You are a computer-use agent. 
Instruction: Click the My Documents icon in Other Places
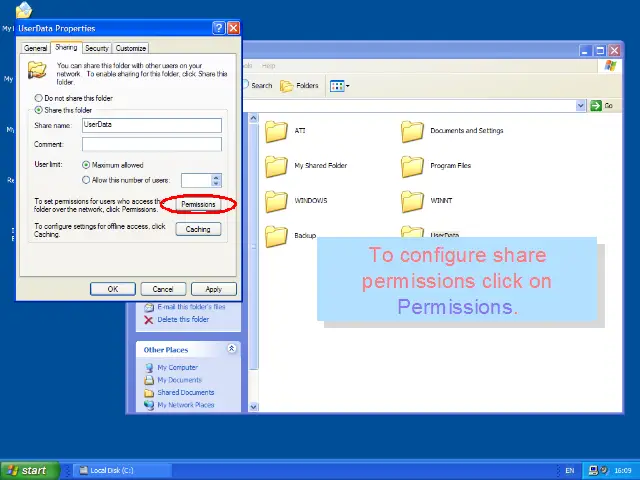click(x=149, y=380)
